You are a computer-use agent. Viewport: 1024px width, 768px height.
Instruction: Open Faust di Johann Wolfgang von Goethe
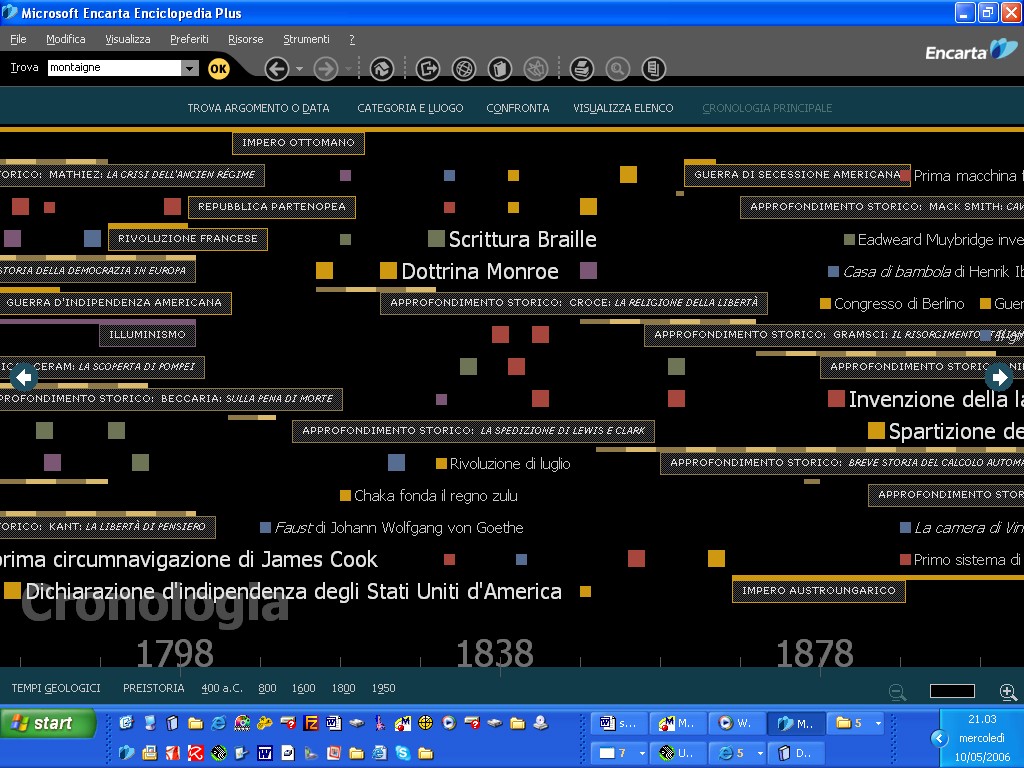(x=392, y=528)
